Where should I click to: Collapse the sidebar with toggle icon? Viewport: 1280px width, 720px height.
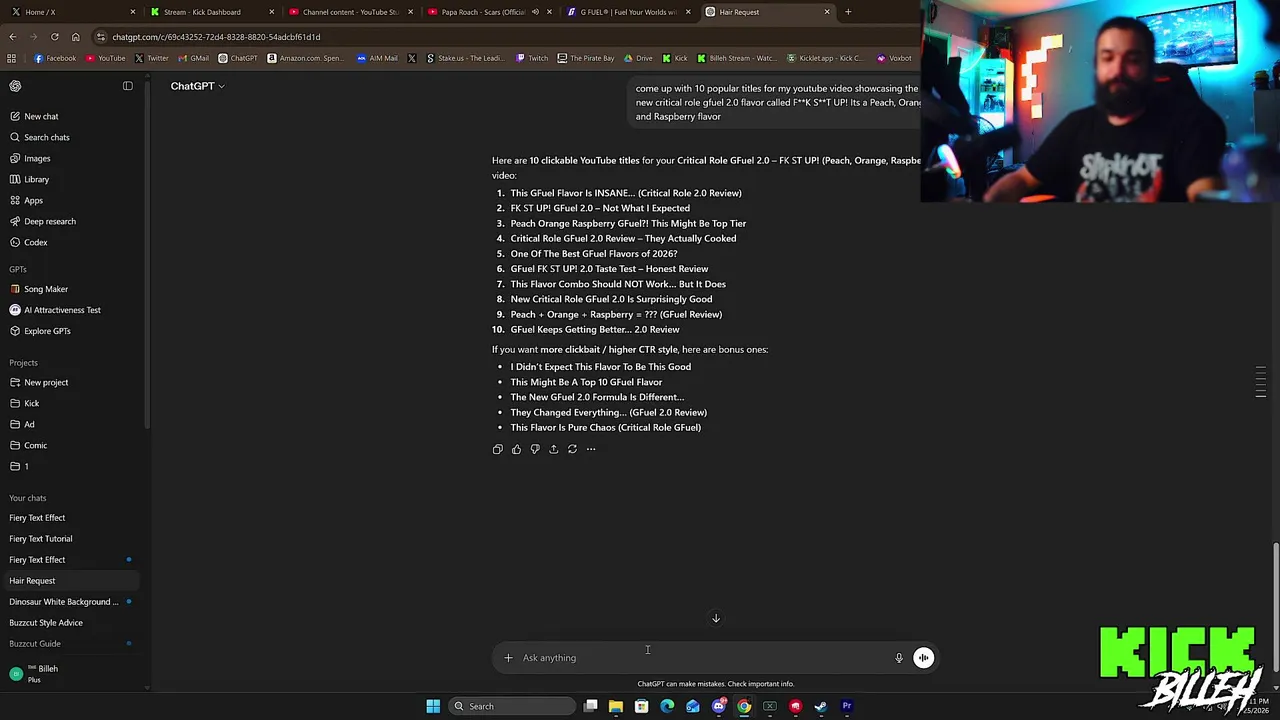pos(128,86)
